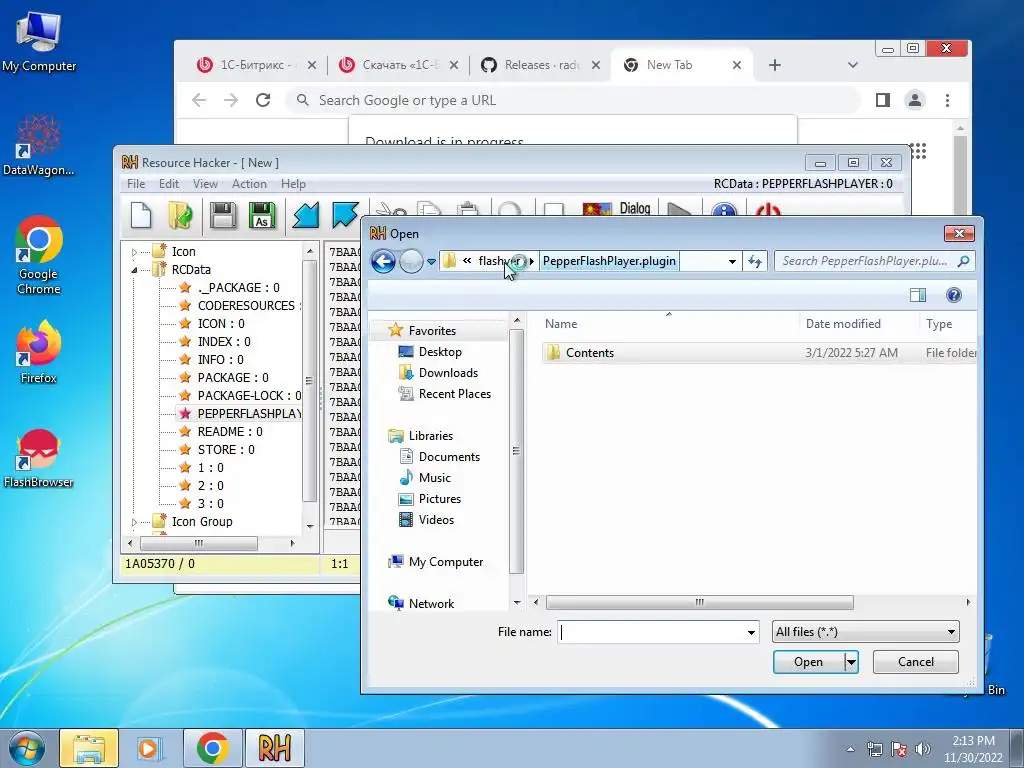The image size is (1024, 768).
Task: Click the Open button in the dialog
Action: point(808,662)
